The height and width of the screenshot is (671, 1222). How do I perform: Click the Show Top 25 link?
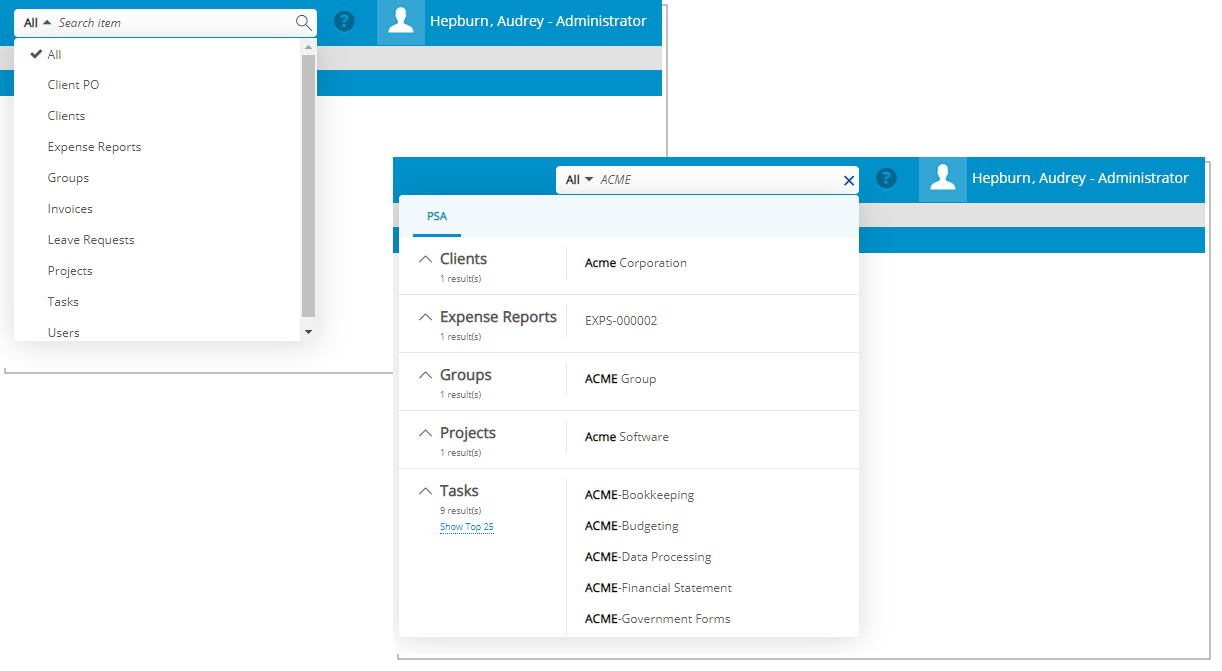tap(467, 527)
